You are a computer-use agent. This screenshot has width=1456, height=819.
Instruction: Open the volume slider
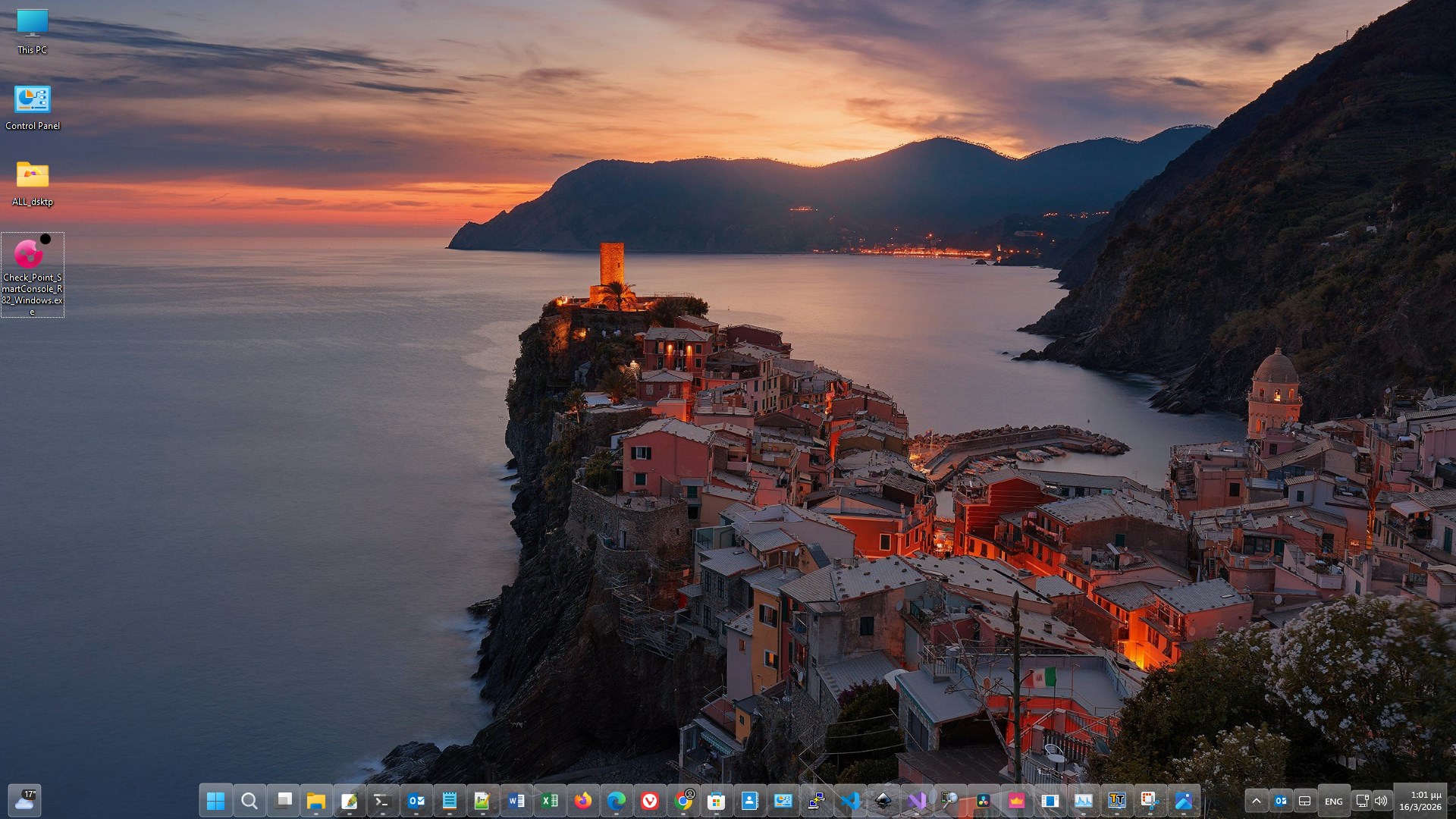click(1380, 800)
